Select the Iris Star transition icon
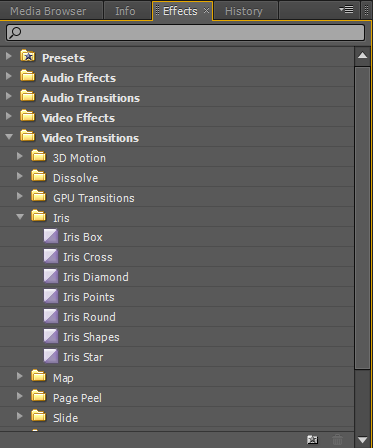The image size is (373, 448). tap(51, 356)
